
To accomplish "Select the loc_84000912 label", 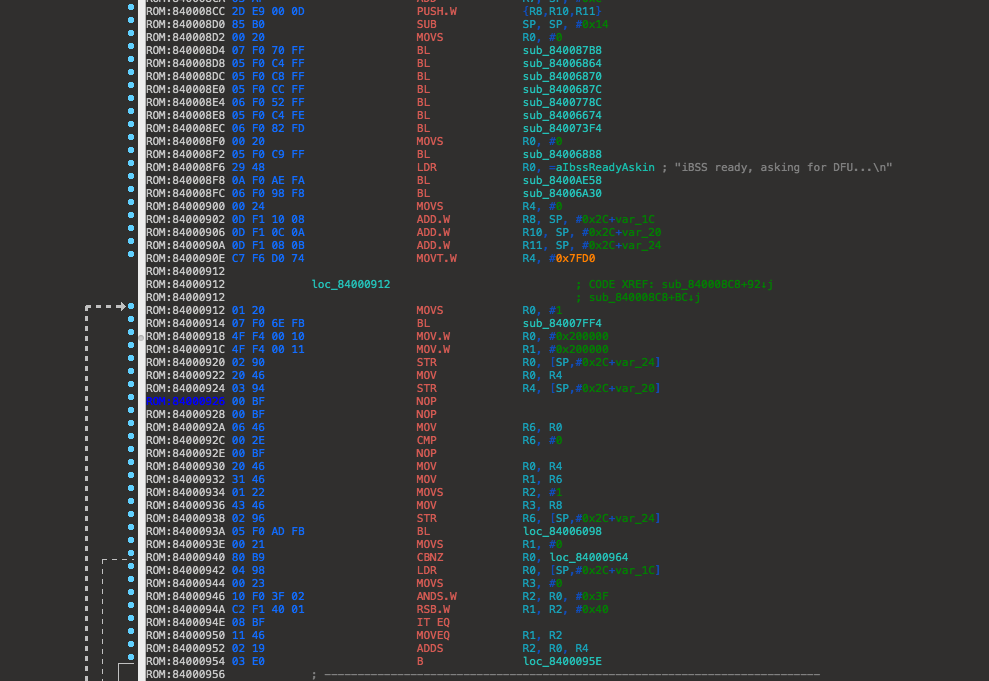I will click(x=351, y=284).
